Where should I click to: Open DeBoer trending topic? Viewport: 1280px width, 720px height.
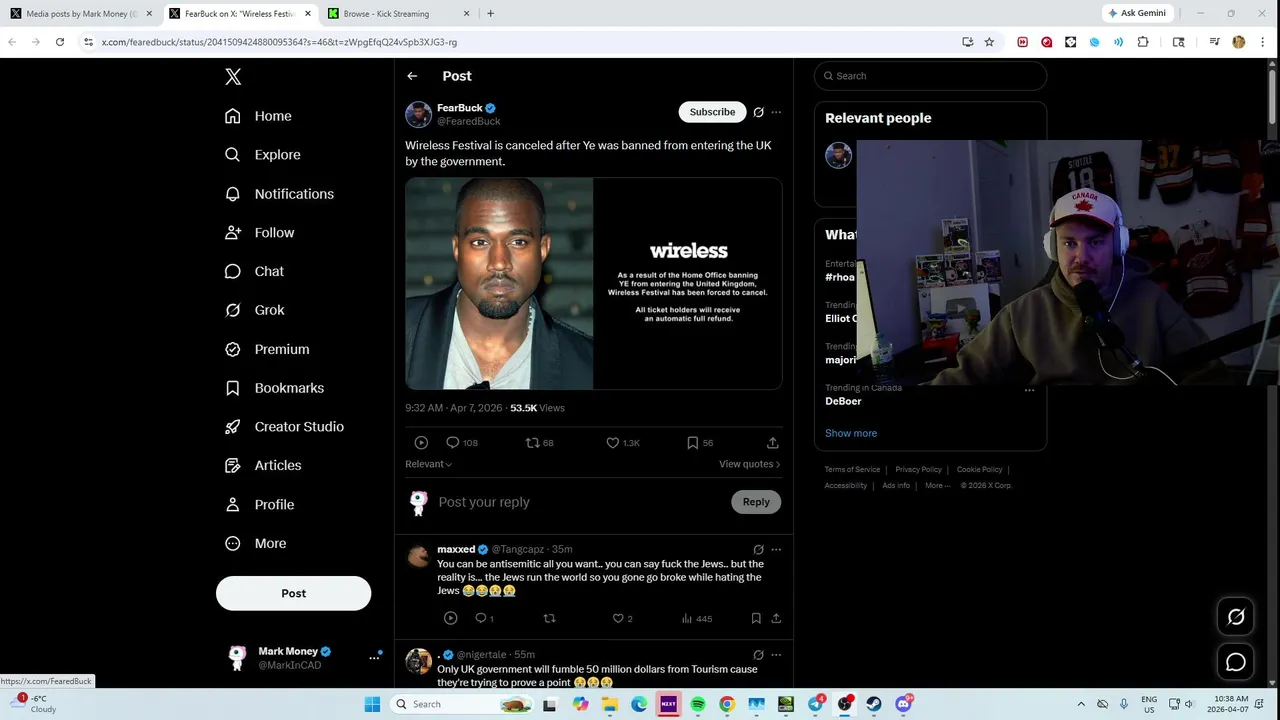point(843,401)
